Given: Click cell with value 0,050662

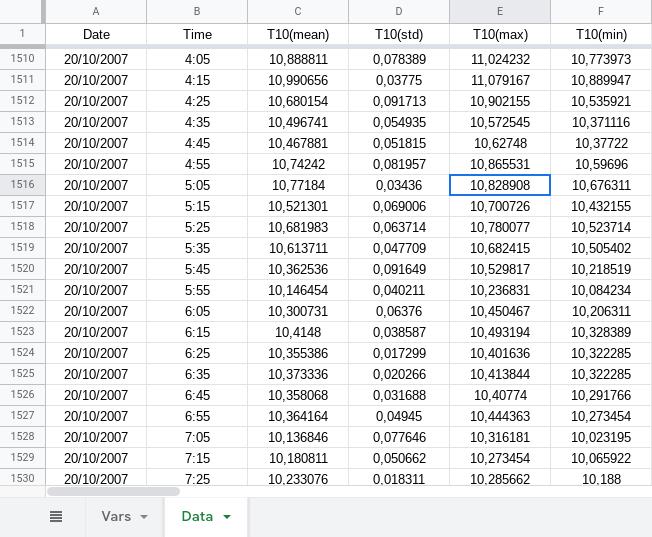Looking at the screenshot, I should 399,458.
